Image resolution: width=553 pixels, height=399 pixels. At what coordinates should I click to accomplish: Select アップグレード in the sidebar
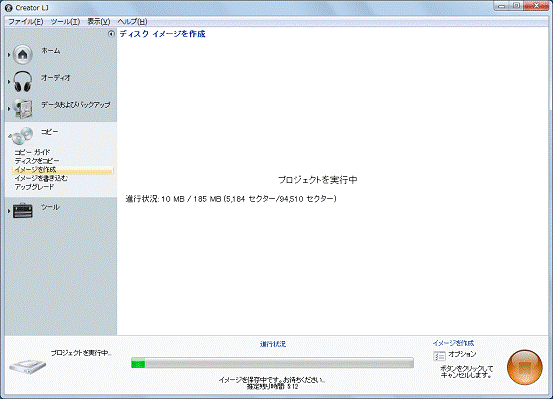point(34,187)
